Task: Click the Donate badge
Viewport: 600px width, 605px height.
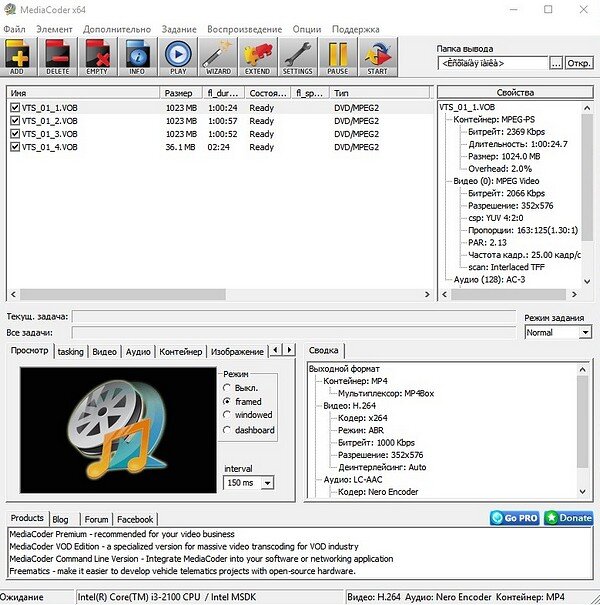Action: (x=569, y=518)
